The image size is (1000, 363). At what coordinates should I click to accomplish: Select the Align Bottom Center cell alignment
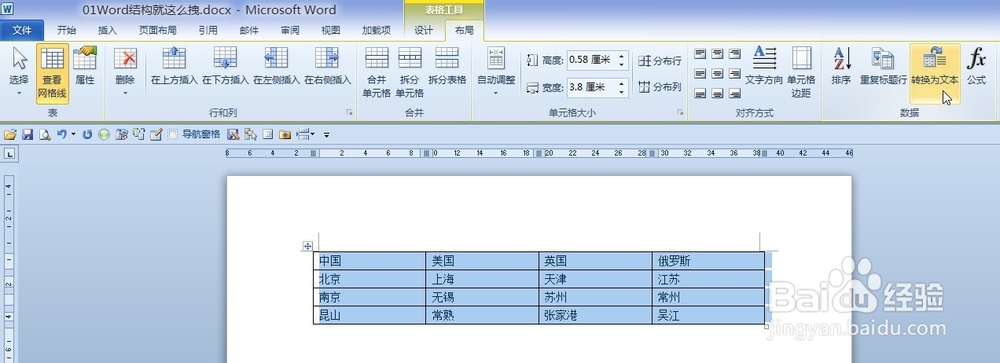(717, 93)
